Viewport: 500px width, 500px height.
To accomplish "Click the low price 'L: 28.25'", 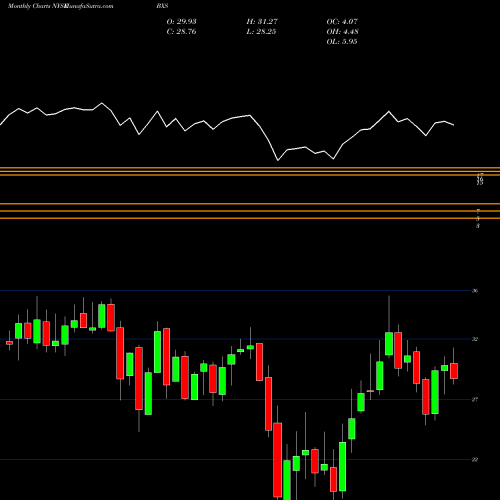I will tap(261, 32).
